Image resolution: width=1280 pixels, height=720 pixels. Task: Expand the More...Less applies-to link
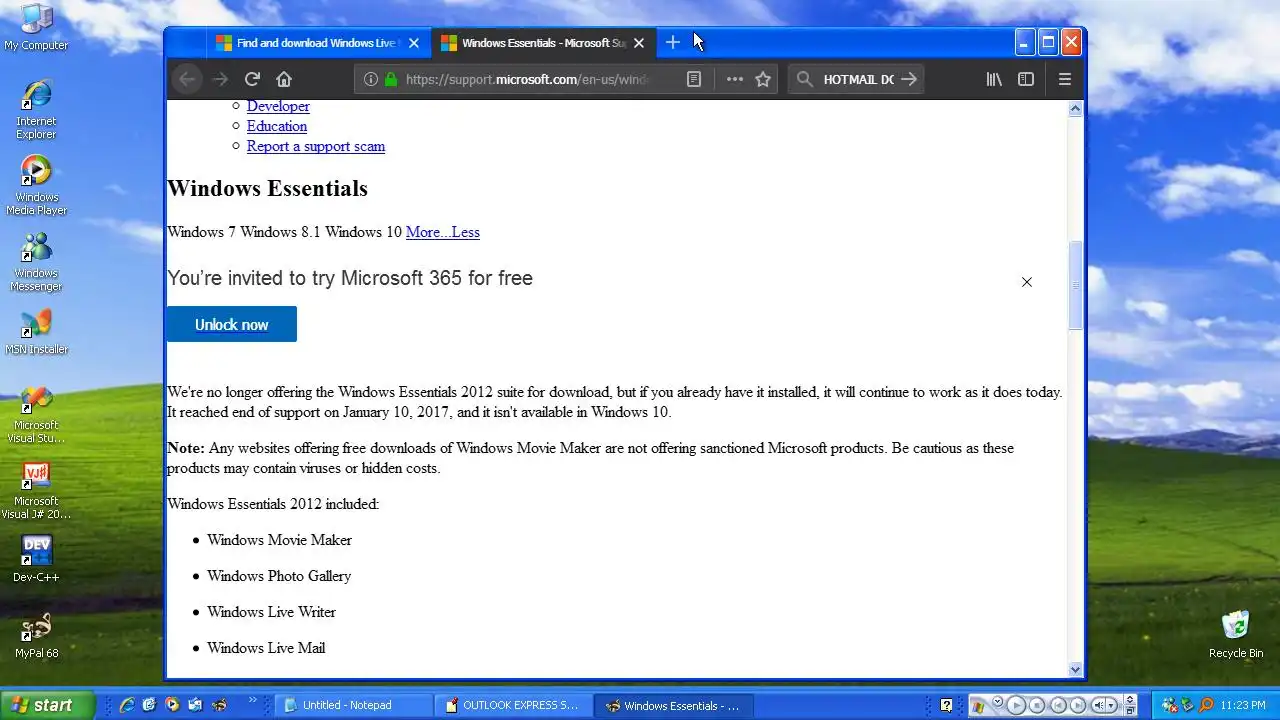coord(443,232)
